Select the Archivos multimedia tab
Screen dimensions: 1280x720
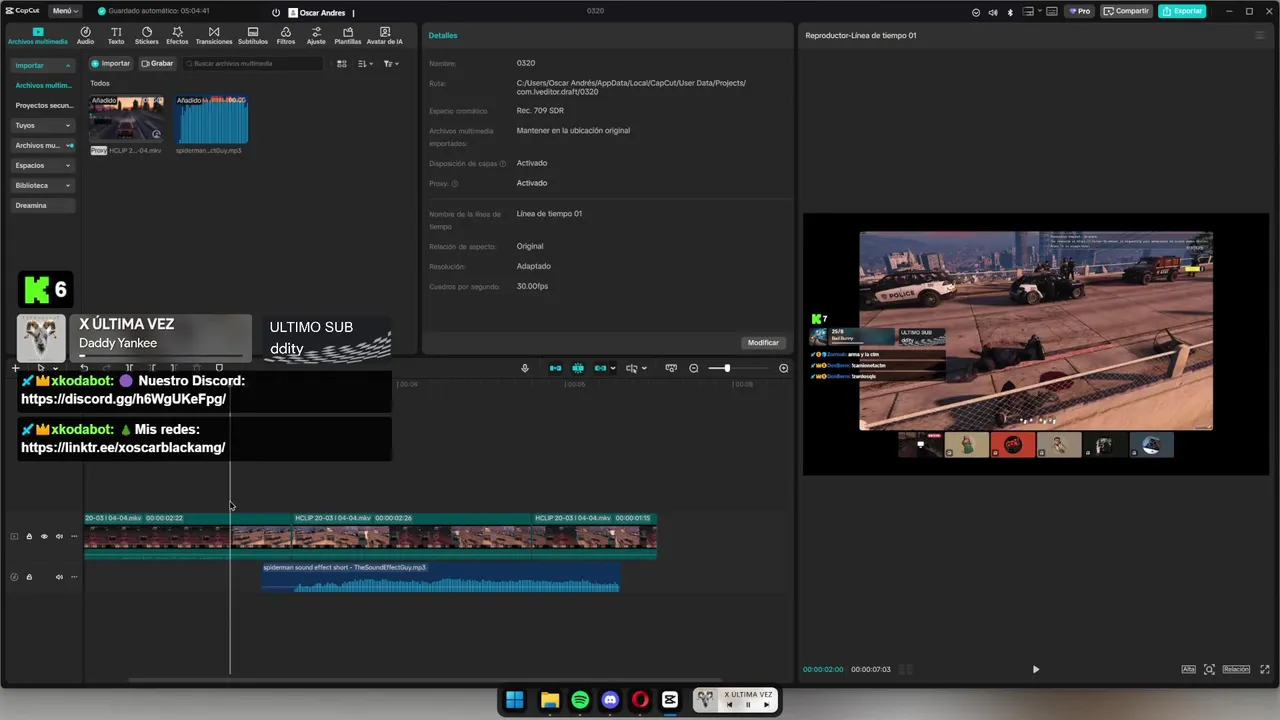(x=38, y=36)
